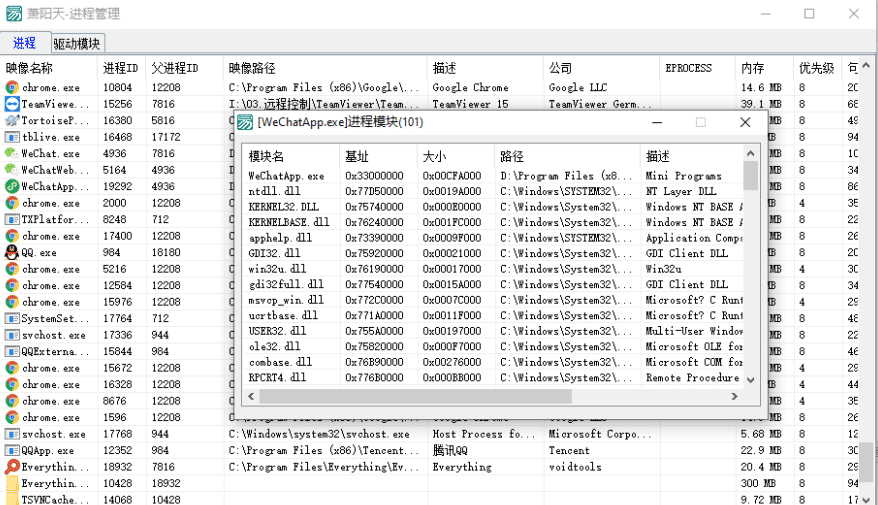Viewport: 878px width, 505px height.
Task: Click module list scroll right arrow
Action: pos(735,396)
